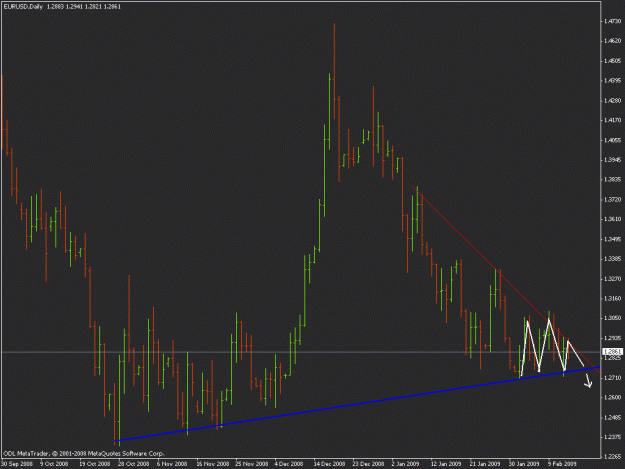Click the '1.3385' price axis label
625x469 pixels.
612,259
